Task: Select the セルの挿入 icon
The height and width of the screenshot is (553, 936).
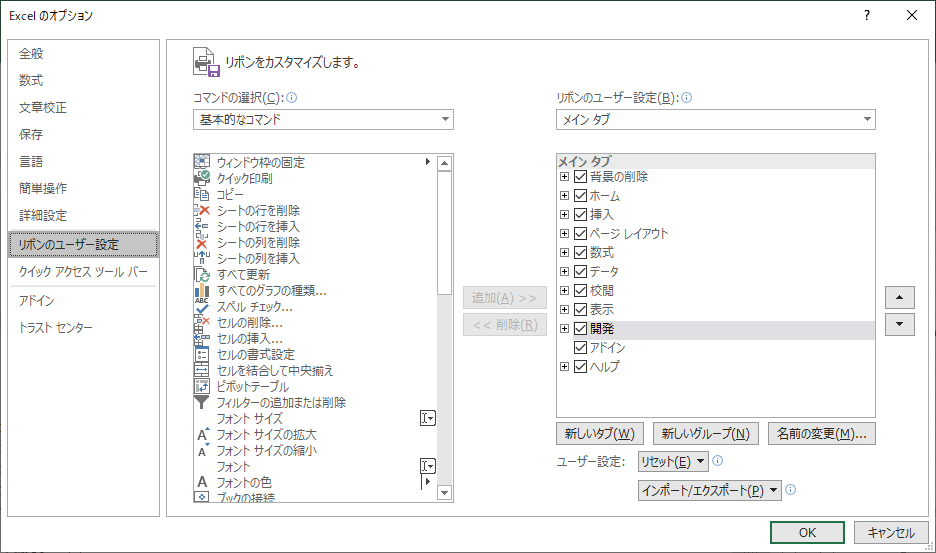Action: pos(202,339)
